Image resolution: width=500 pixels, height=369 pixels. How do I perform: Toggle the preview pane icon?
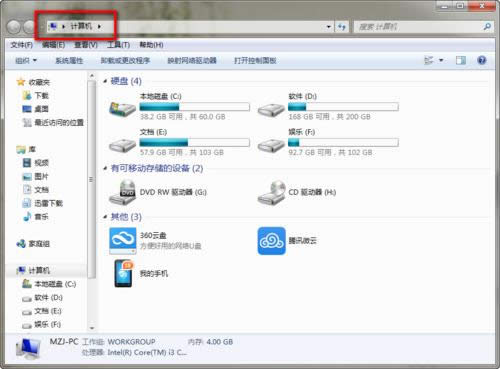point(461,60)
